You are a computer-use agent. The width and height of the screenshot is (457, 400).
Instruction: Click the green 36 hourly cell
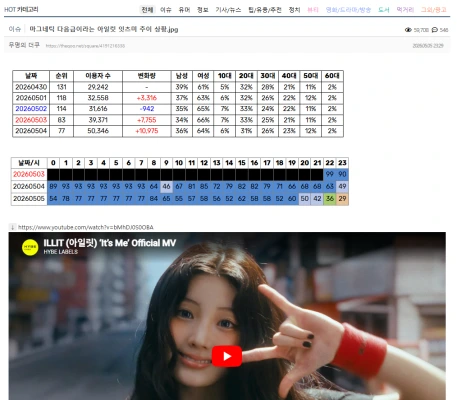coord(330,199)
